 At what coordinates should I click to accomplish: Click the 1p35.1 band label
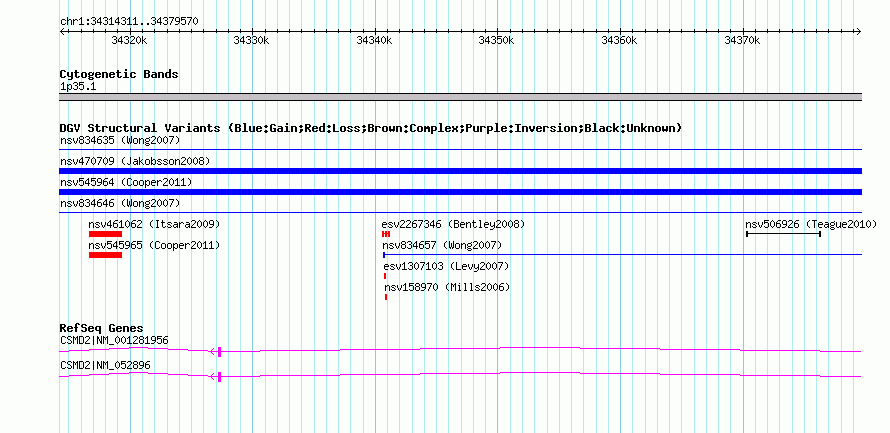coord(78,87)
